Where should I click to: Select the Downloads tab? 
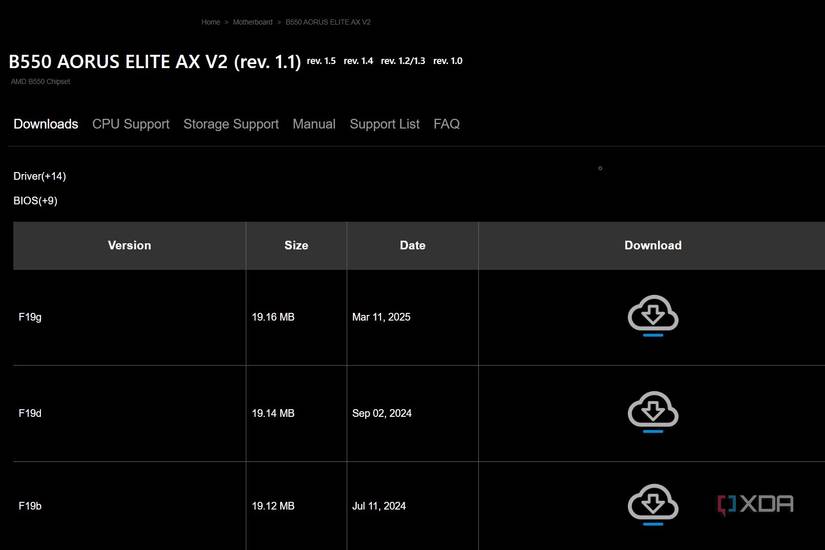[x=46, y=124]
